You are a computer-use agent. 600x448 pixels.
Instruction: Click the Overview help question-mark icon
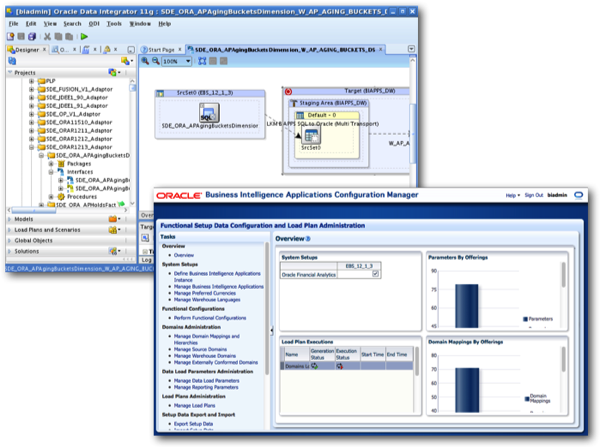click(308, 239)
